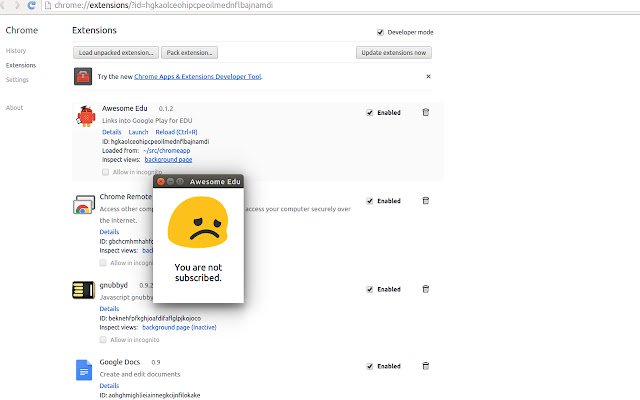This screenshot has width=640, height=400.
Task: Open the Chrome Apps developer toolbox icon
Action: point(83,76)
